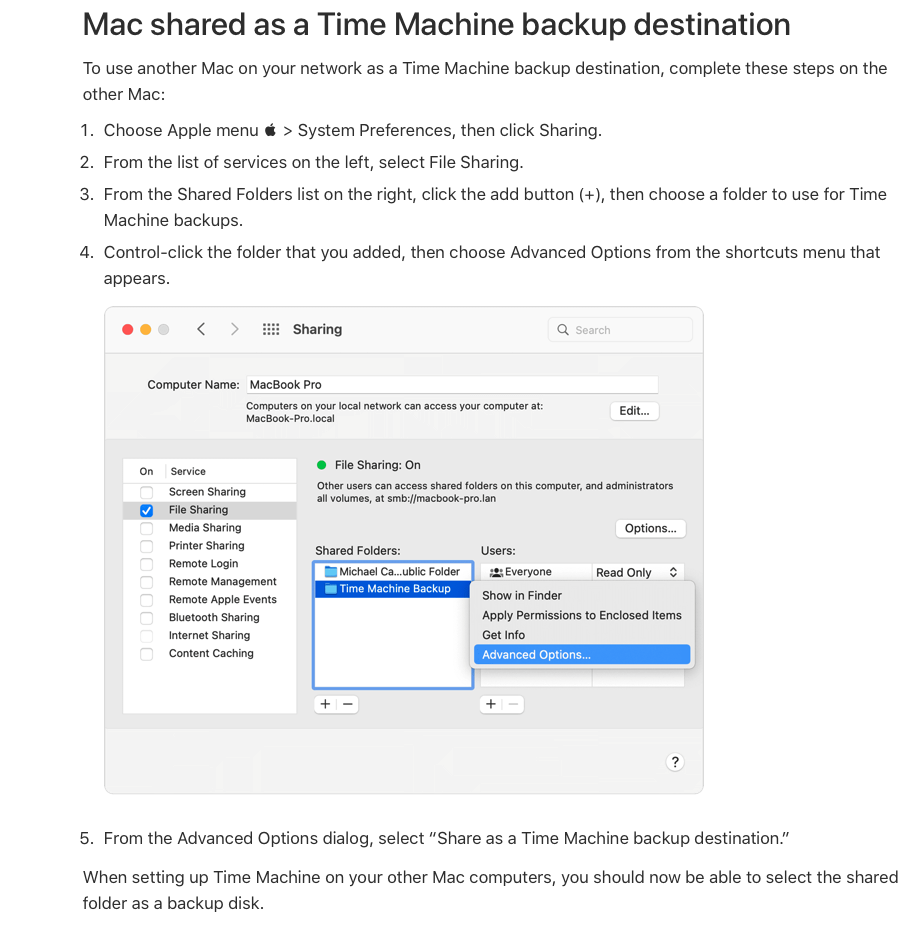The width and height of the screenshot is (922, 927).
Task: Enable the Content Caching checkbox
Action: [147, 654]
